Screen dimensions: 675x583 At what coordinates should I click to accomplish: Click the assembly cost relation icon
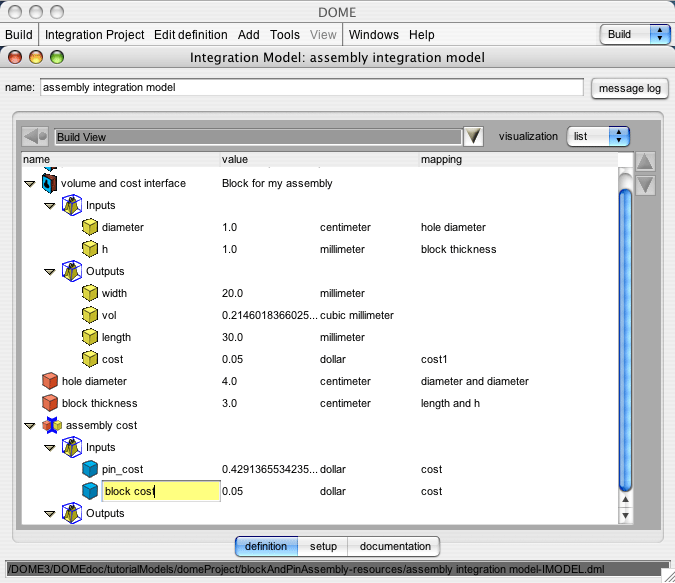52,425
